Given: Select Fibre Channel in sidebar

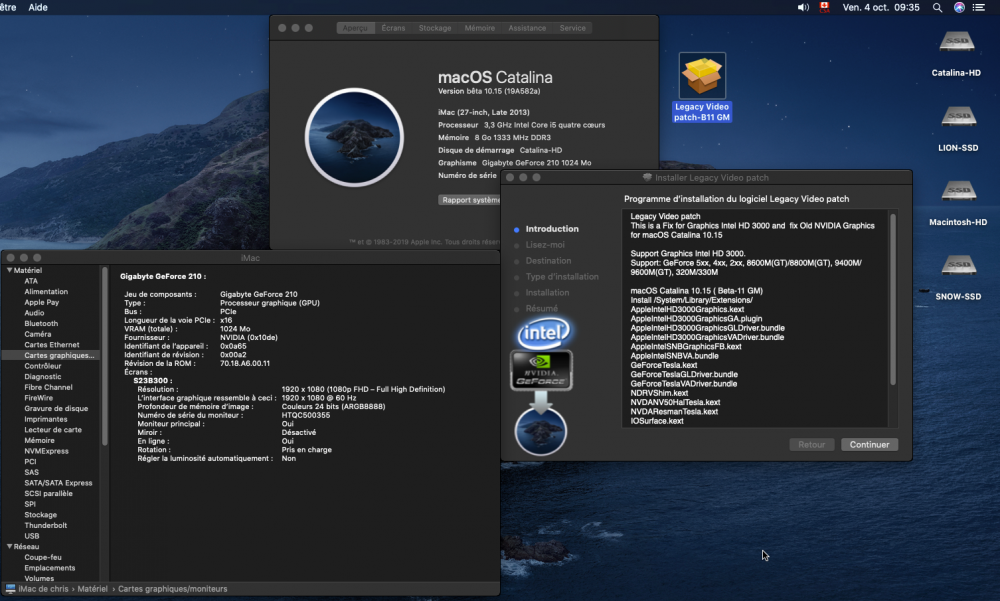Looking at the screenshot, I should click(x=48, y=387).
